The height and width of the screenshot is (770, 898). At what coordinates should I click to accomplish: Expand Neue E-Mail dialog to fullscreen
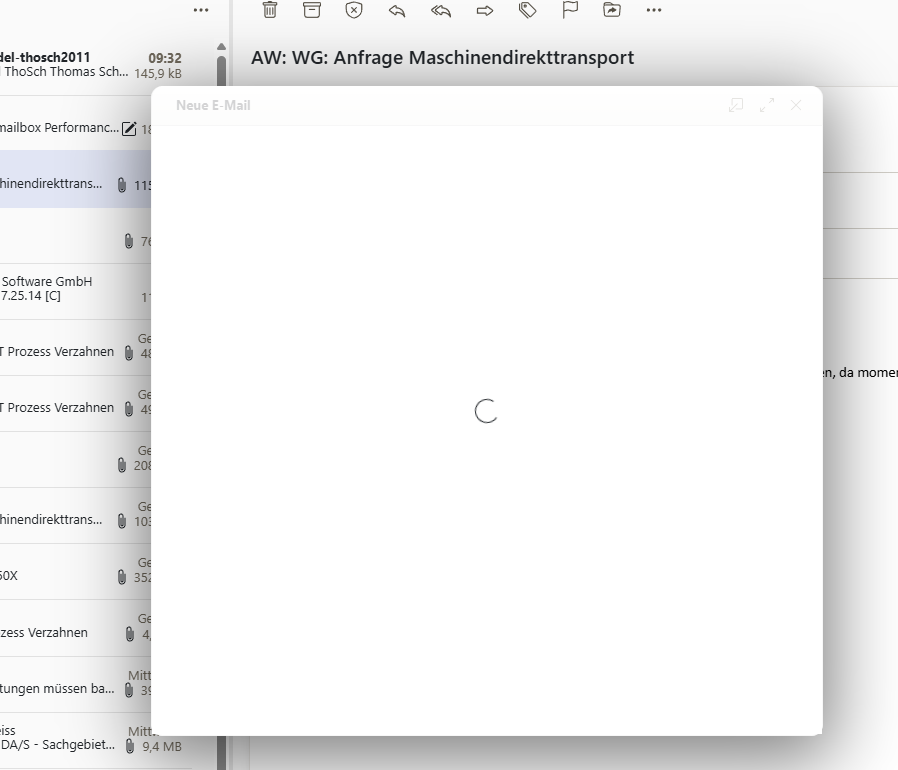click(767, 105)
